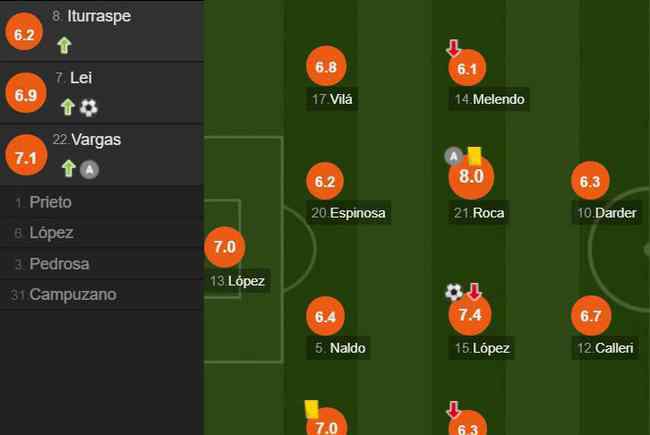Click the 10. Darder name label
The width and height of the screenshot is (650, 435).
[x=606, y=213]
